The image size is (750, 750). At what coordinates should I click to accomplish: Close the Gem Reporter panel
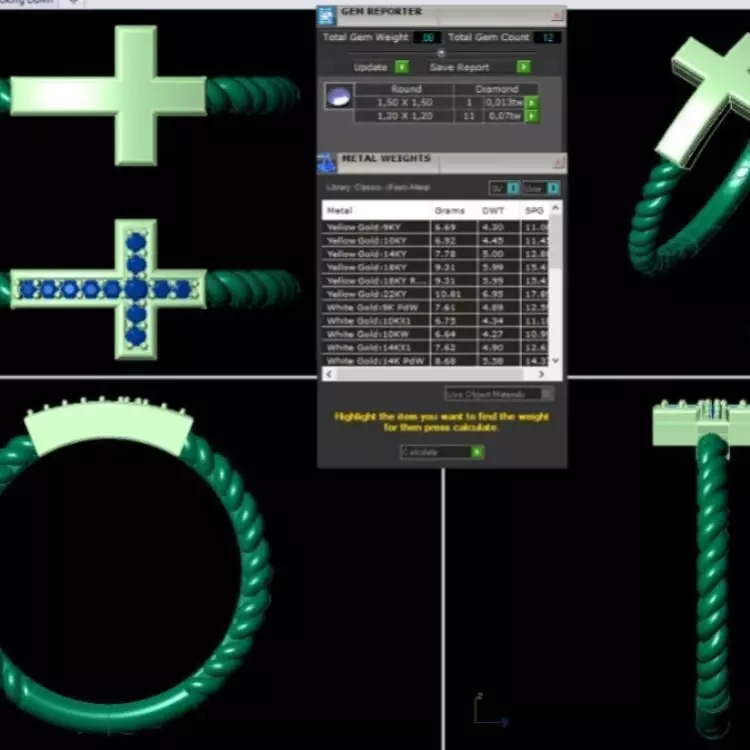pos(557,16)
